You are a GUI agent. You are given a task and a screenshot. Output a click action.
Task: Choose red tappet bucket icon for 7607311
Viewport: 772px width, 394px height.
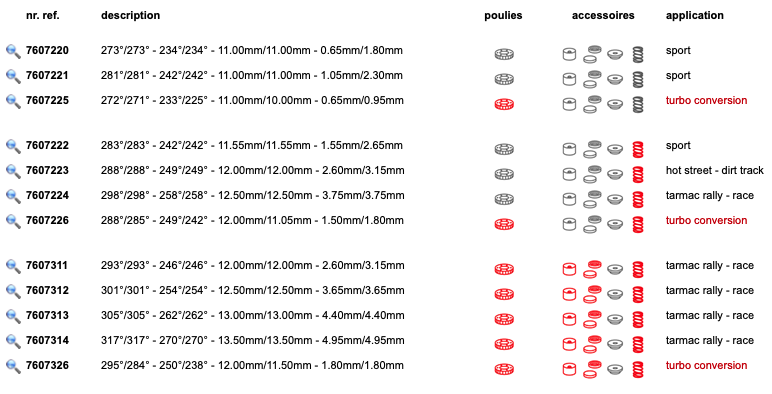(569, 269)
